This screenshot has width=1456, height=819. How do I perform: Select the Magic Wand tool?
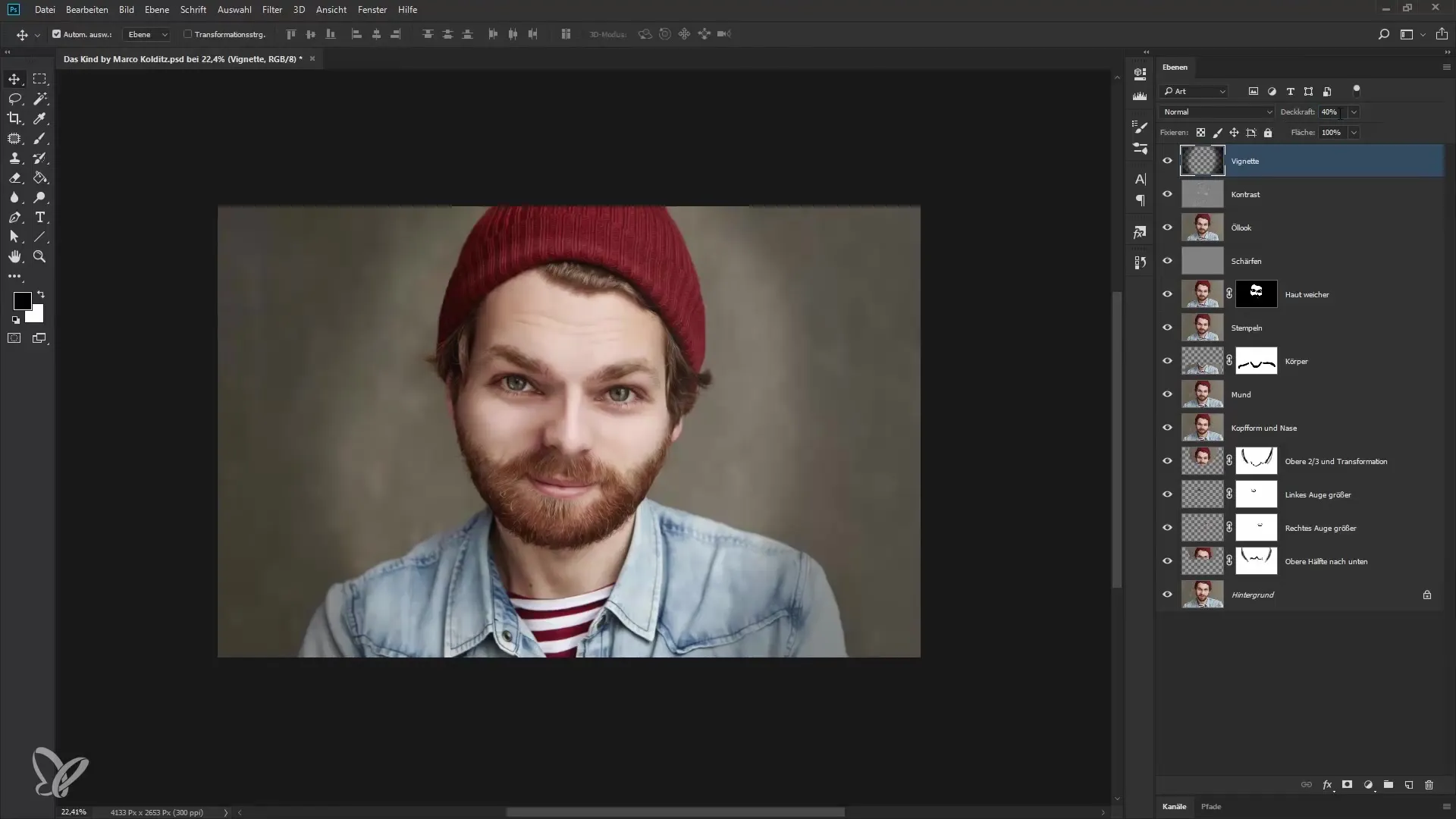click(39, 99)
